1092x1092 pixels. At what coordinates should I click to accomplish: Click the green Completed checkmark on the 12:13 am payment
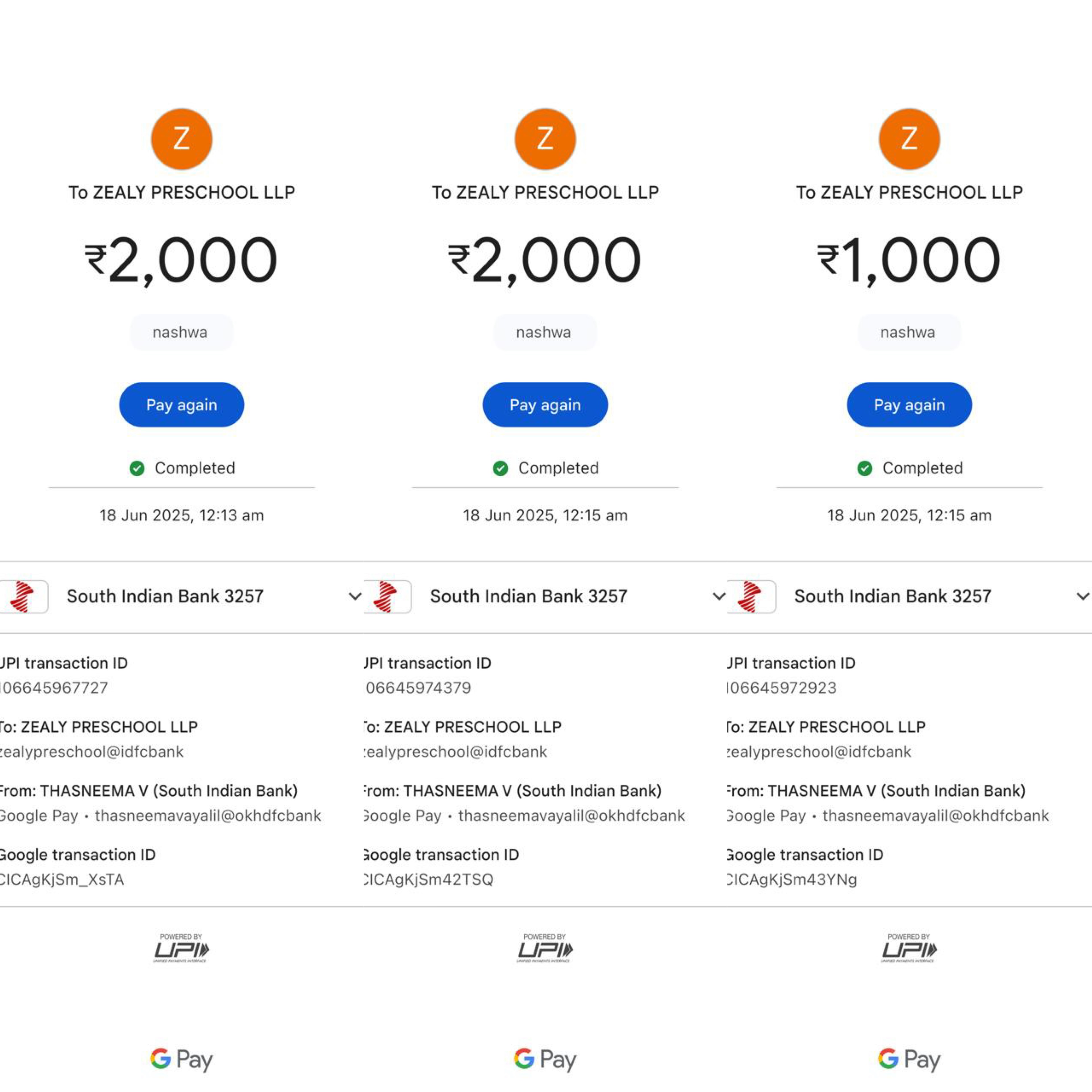(x=137, y=468)
